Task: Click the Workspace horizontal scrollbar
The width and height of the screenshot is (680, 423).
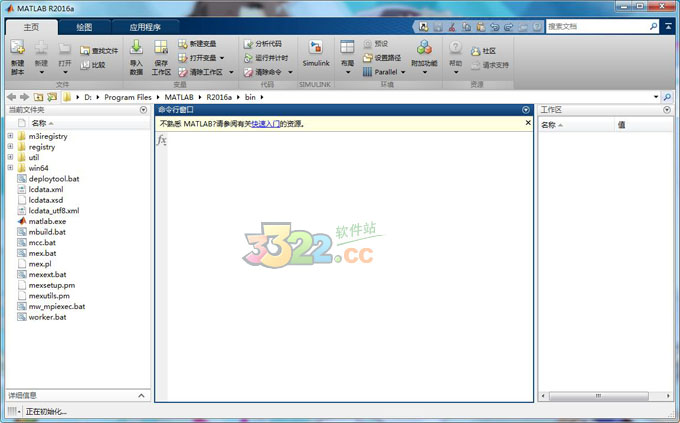Action: [598, 396]
